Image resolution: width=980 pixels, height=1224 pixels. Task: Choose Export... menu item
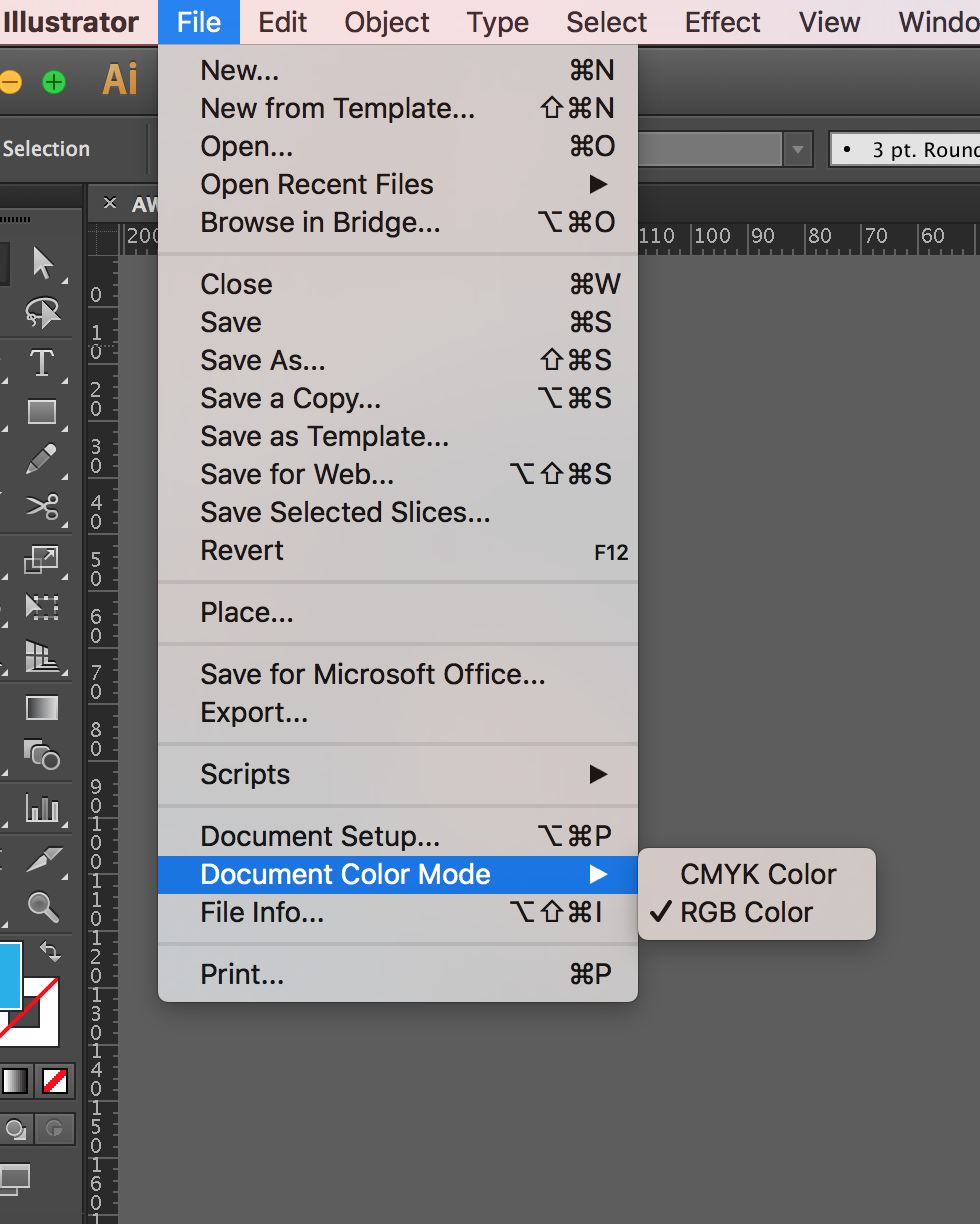398,712
